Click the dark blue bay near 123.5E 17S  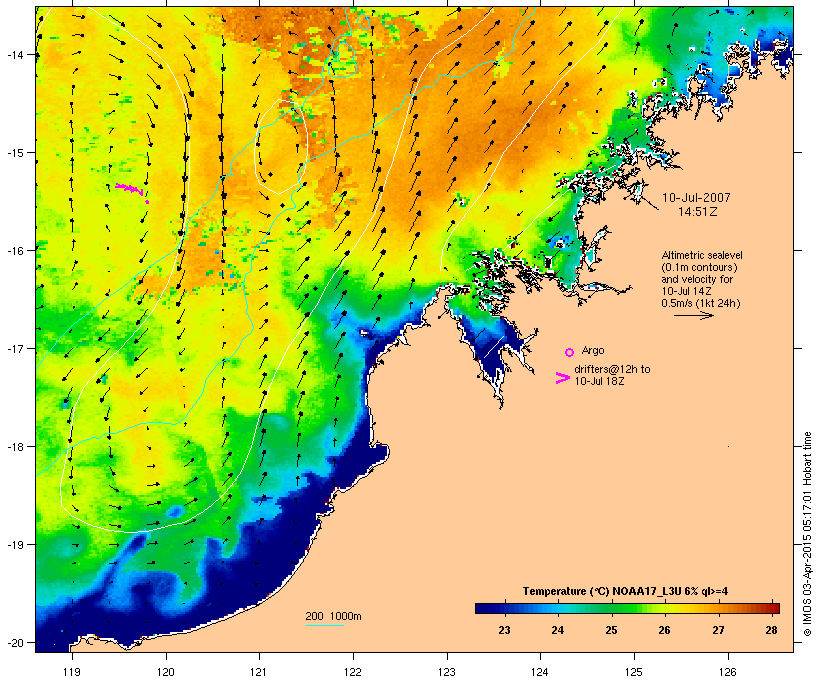coord(492,349)
